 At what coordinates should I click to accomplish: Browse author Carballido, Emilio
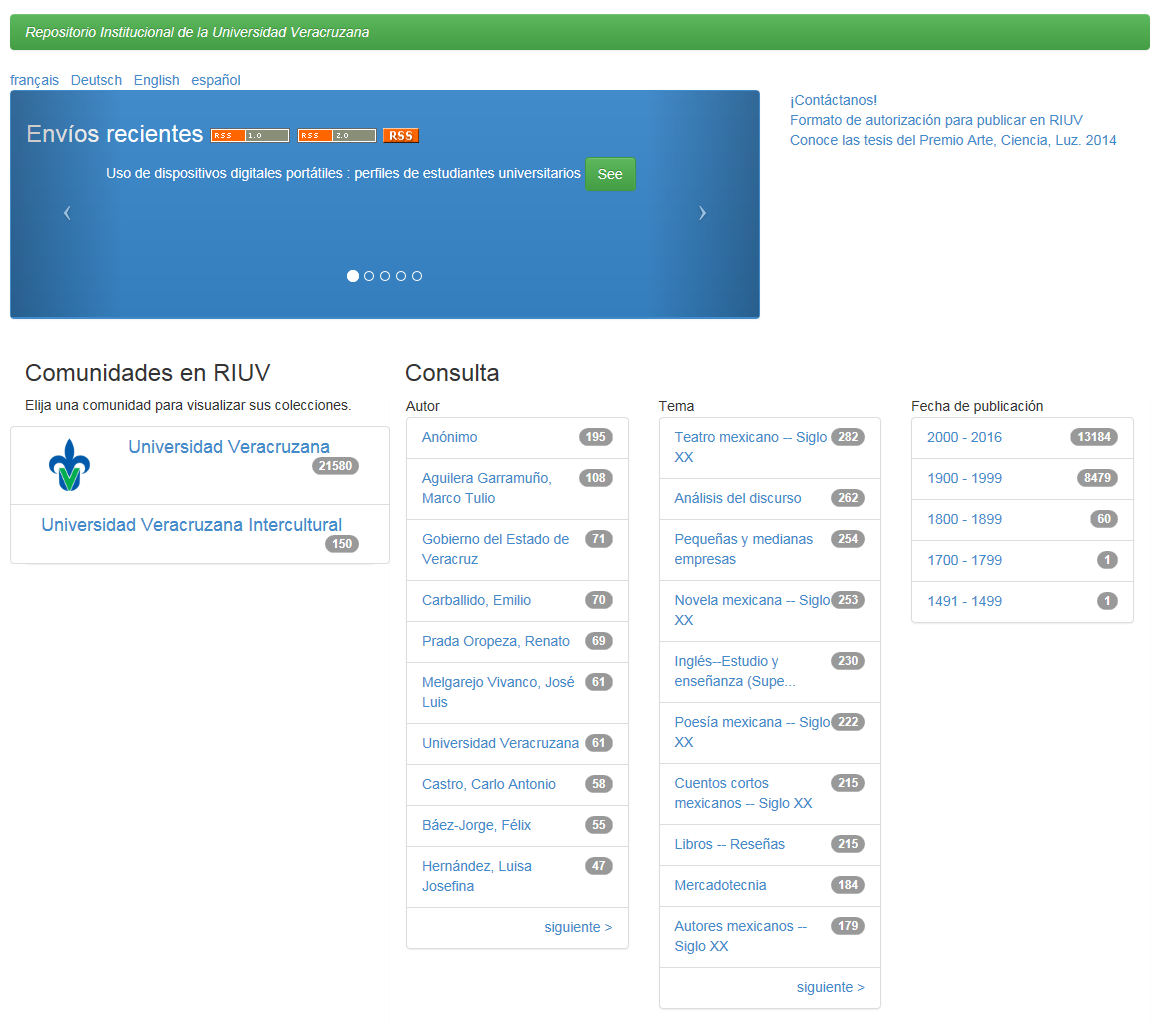pyautogui.click(x=476, y=600)
